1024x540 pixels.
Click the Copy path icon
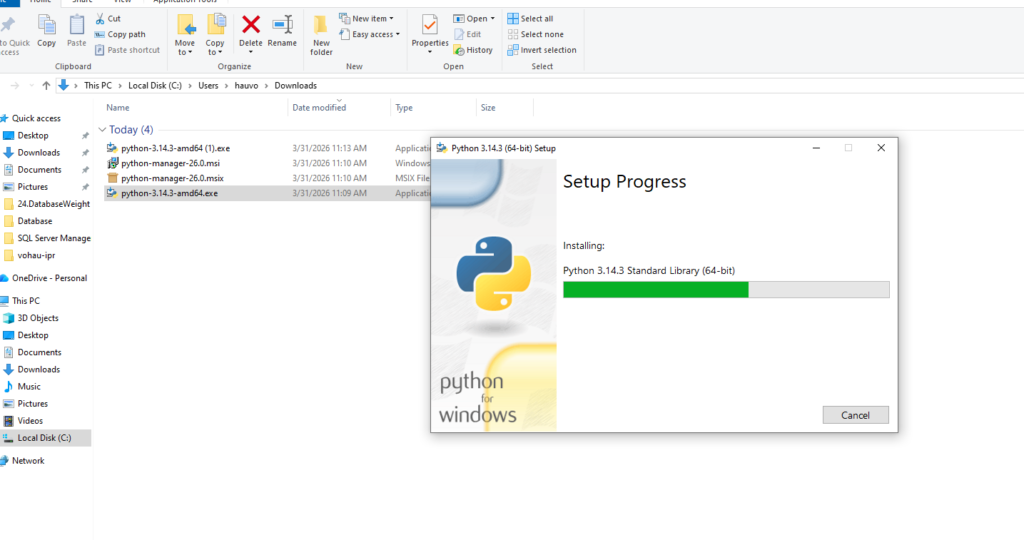[100, 34]
